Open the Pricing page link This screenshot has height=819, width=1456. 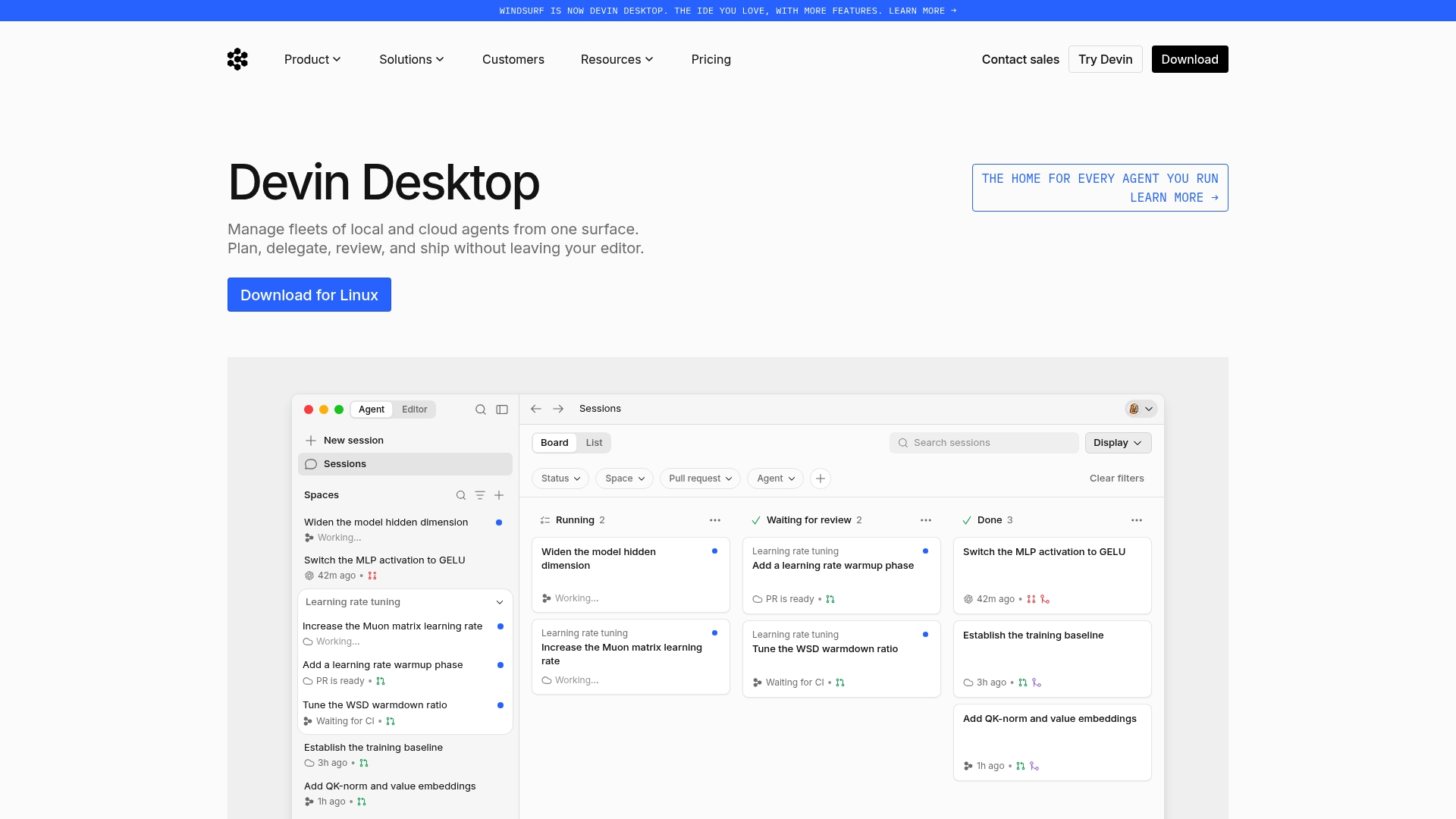point(711,59)
